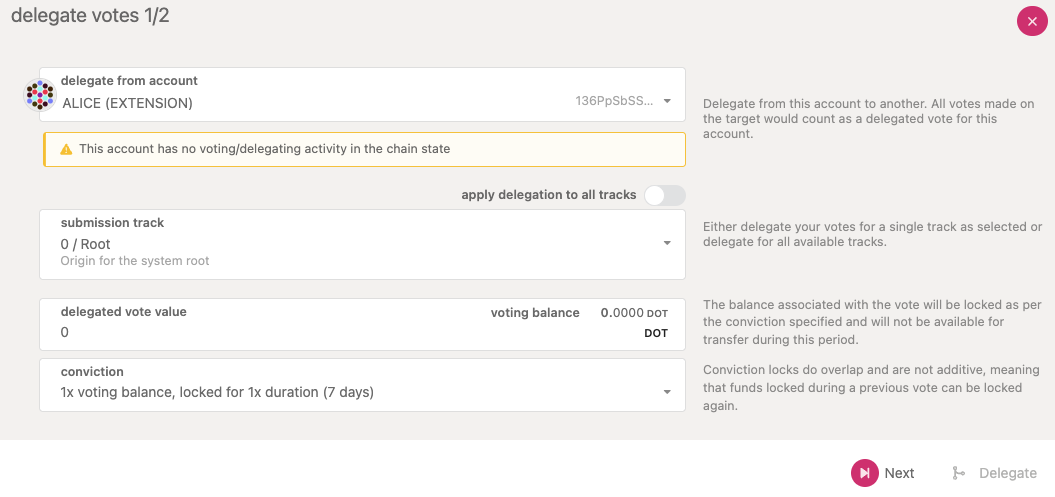1055x497 pixels.
Task: Expand the conviction dropdown arrow
Action: click(667, 392)
